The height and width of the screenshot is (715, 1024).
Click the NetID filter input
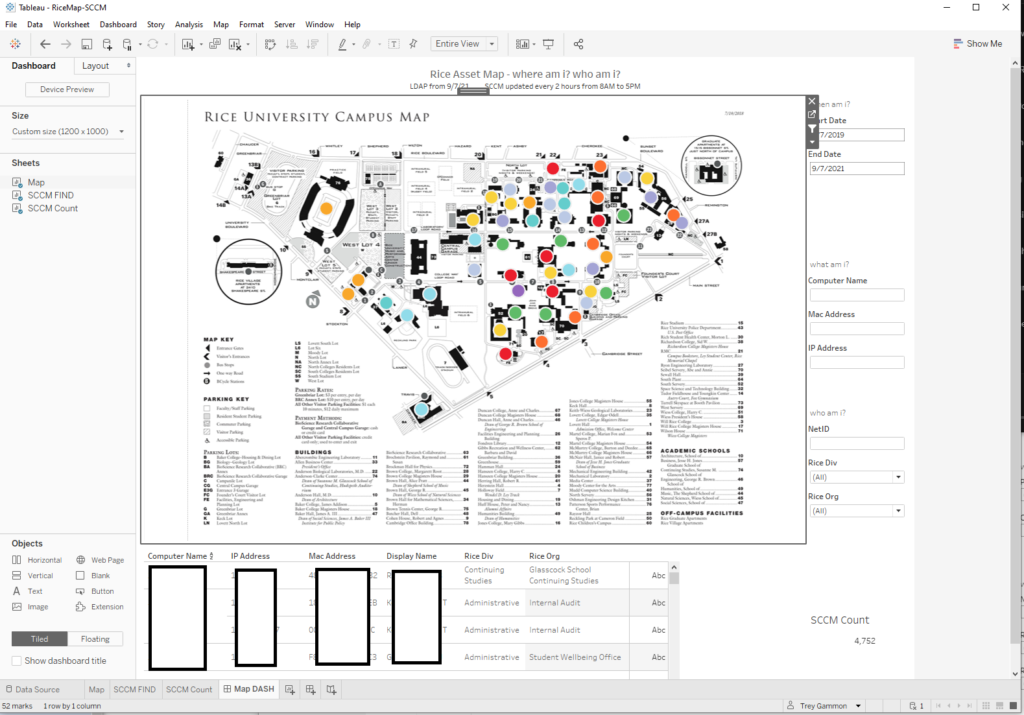[x=857, y=443]
